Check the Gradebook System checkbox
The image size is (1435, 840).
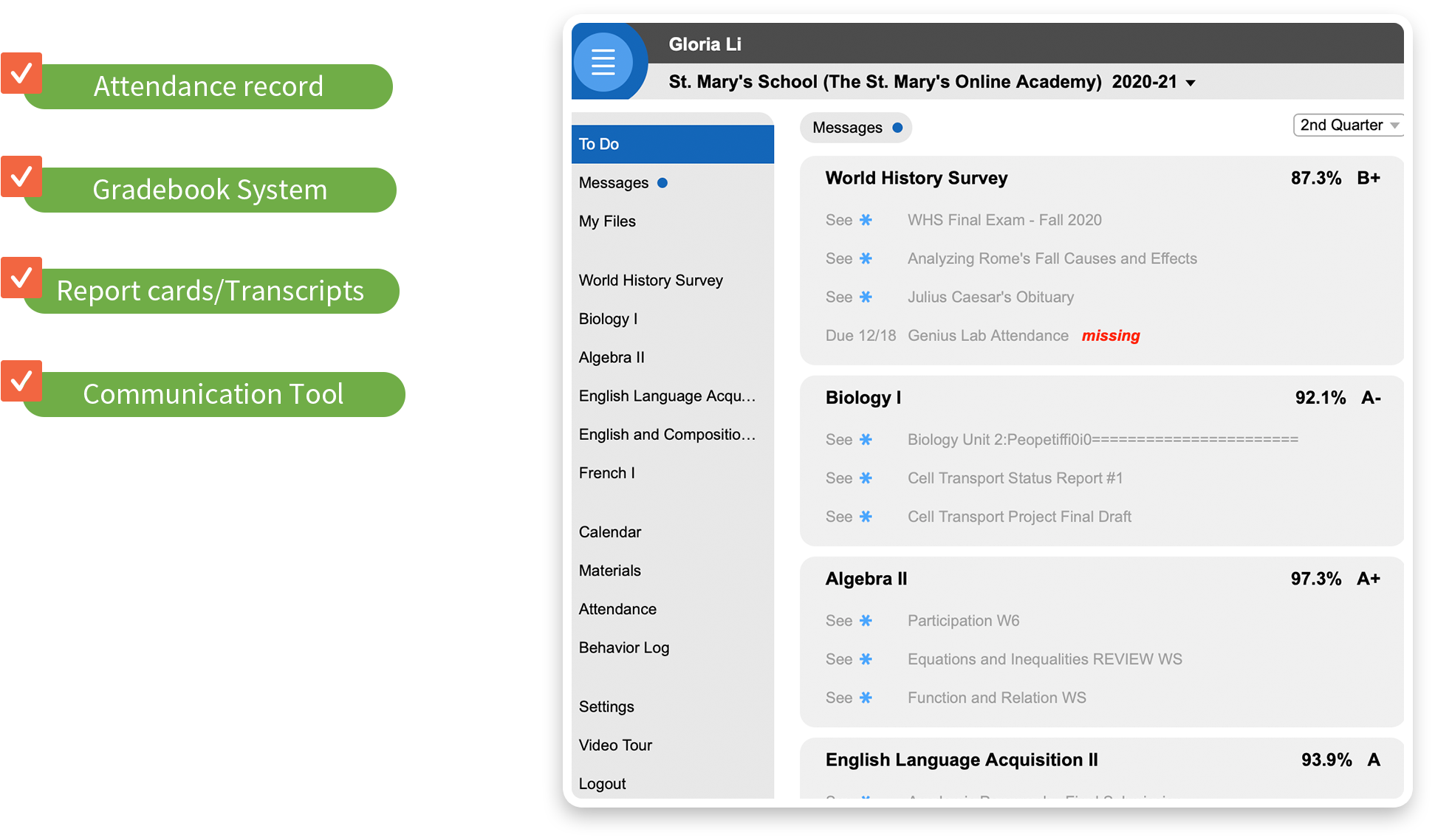coord(22,177)
